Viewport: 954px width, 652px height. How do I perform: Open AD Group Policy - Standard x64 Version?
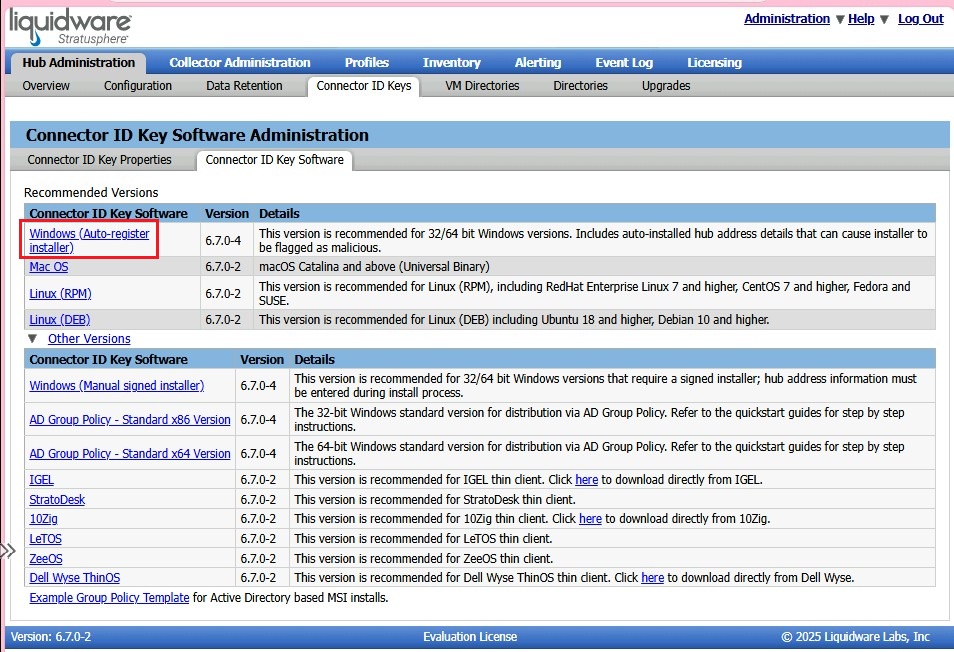[130, 454]
